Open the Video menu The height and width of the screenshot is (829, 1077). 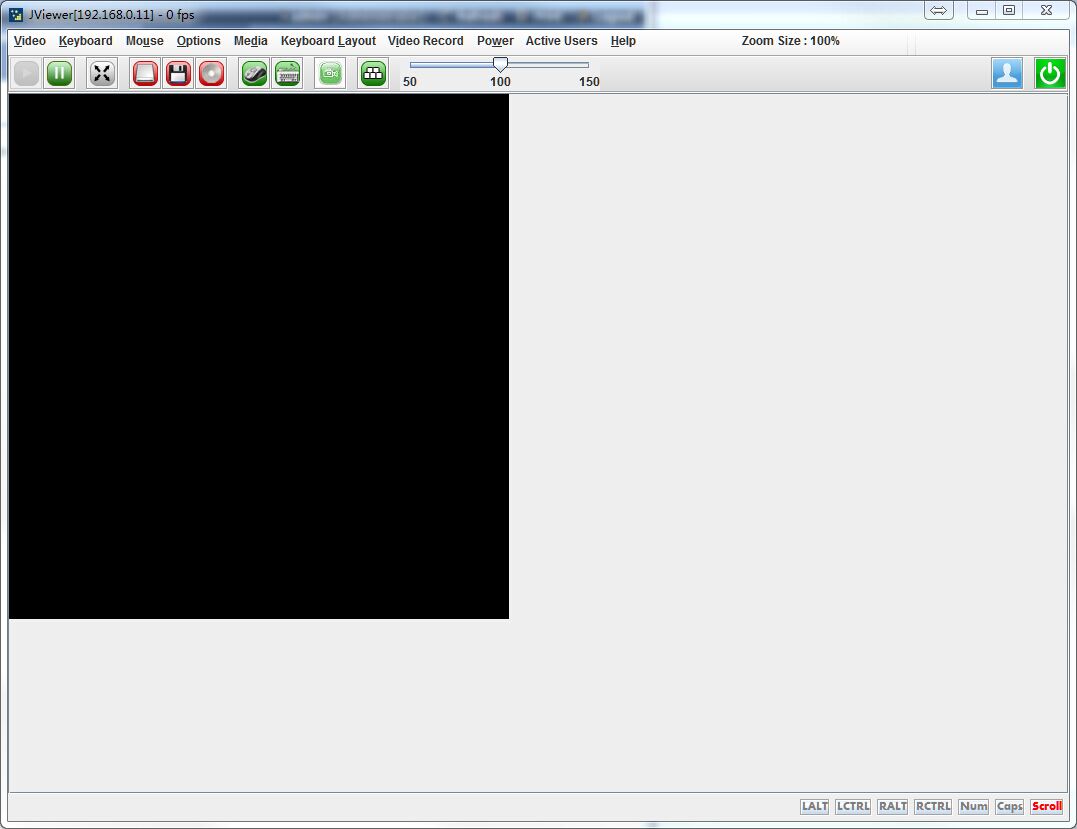pyautogui.click(x=30, y=41)
